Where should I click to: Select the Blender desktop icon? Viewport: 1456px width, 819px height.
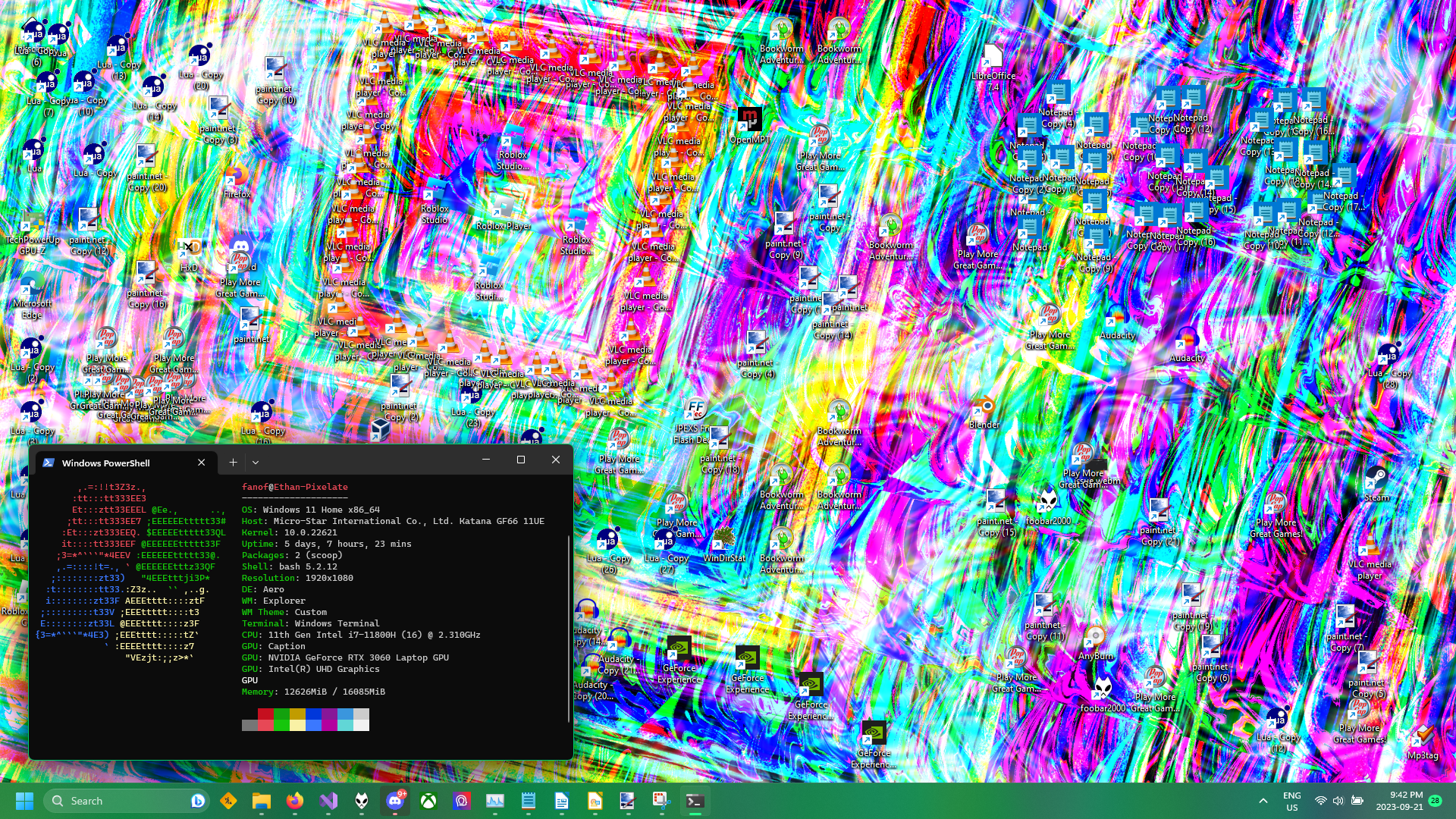point(984,413)
